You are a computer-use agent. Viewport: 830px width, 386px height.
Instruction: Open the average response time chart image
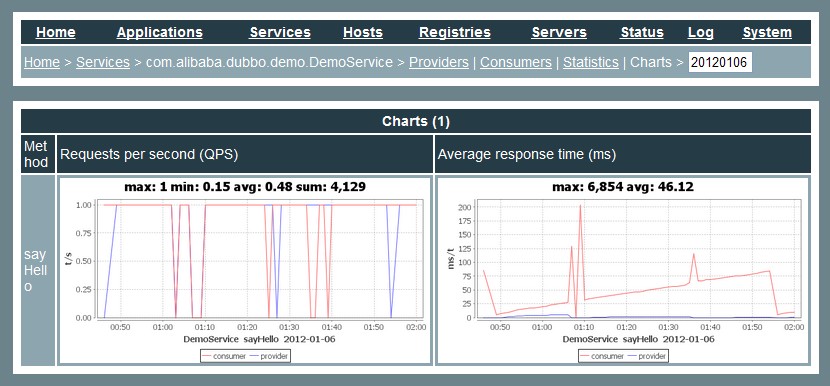622,271
